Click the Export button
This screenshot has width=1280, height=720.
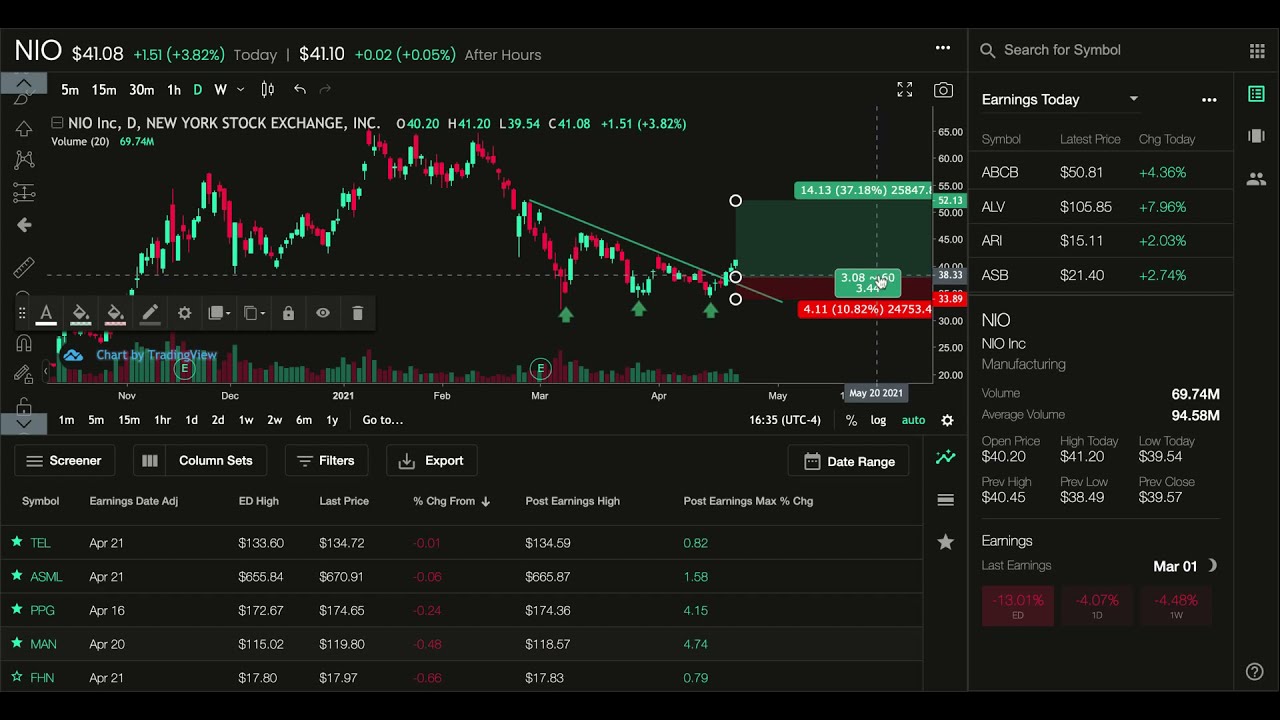click(431, 461)
